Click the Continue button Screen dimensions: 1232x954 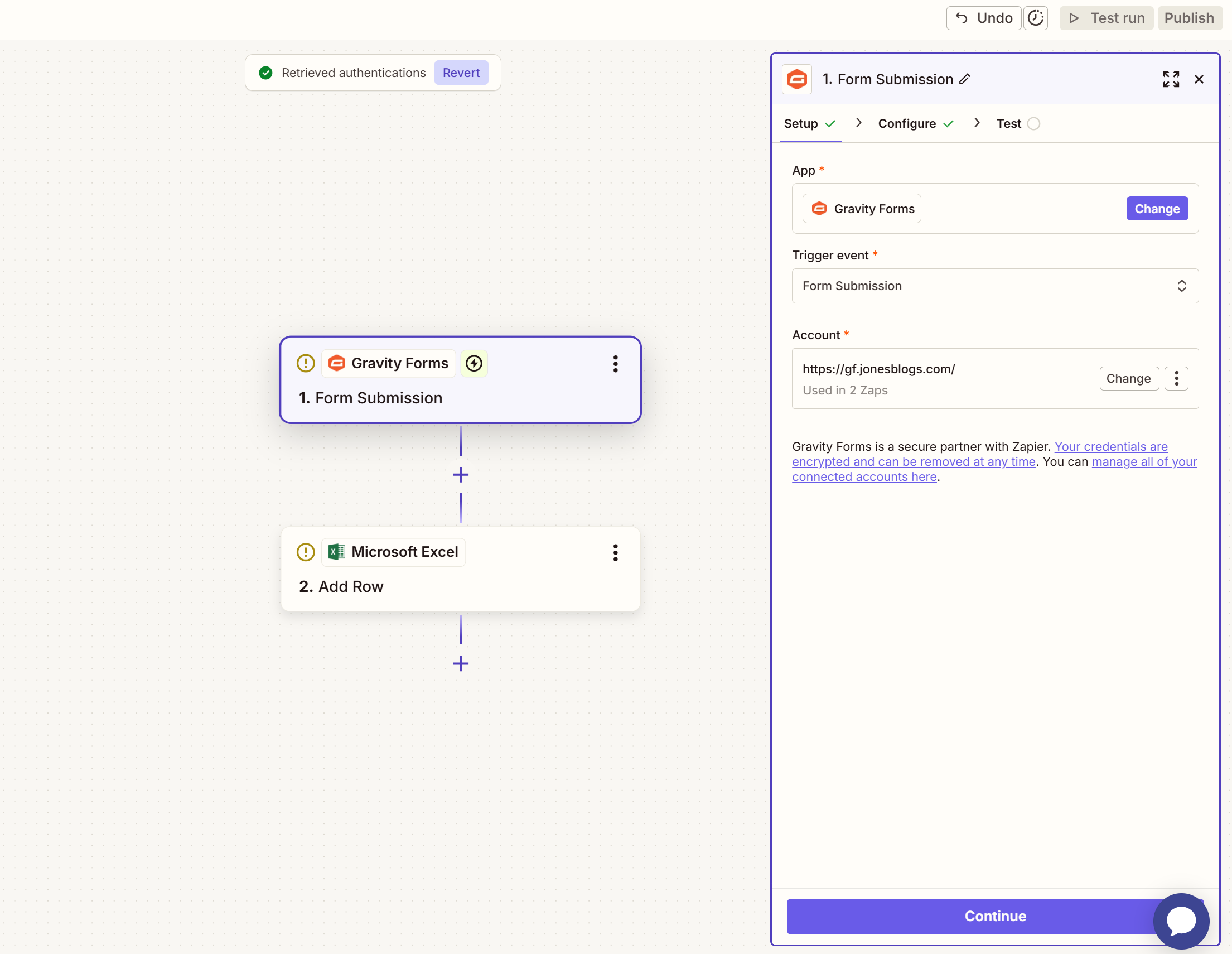[994, 916]
